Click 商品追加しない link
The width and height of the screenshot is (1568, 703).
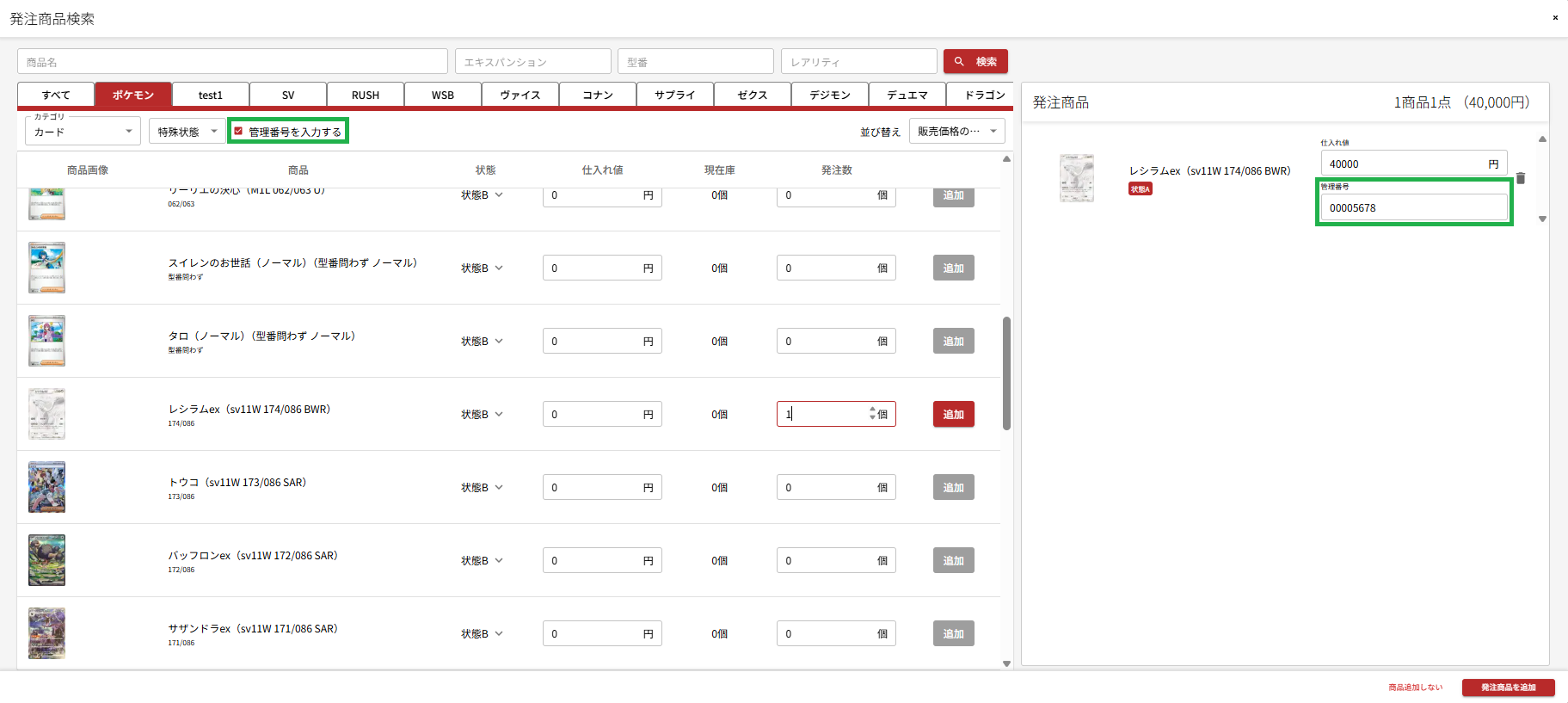[x=1416, y=688]
